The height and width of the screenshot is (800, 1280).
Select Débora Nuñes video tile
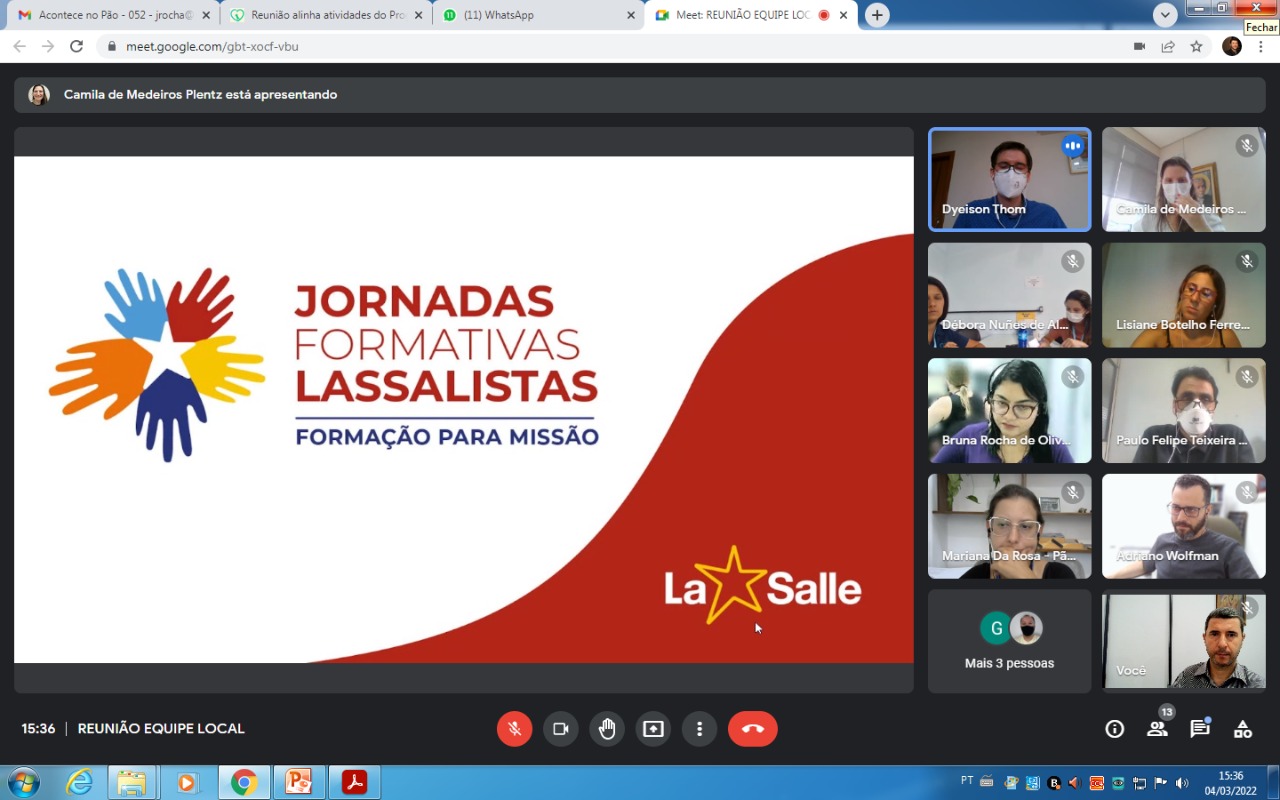click(x=1010, y=295)
